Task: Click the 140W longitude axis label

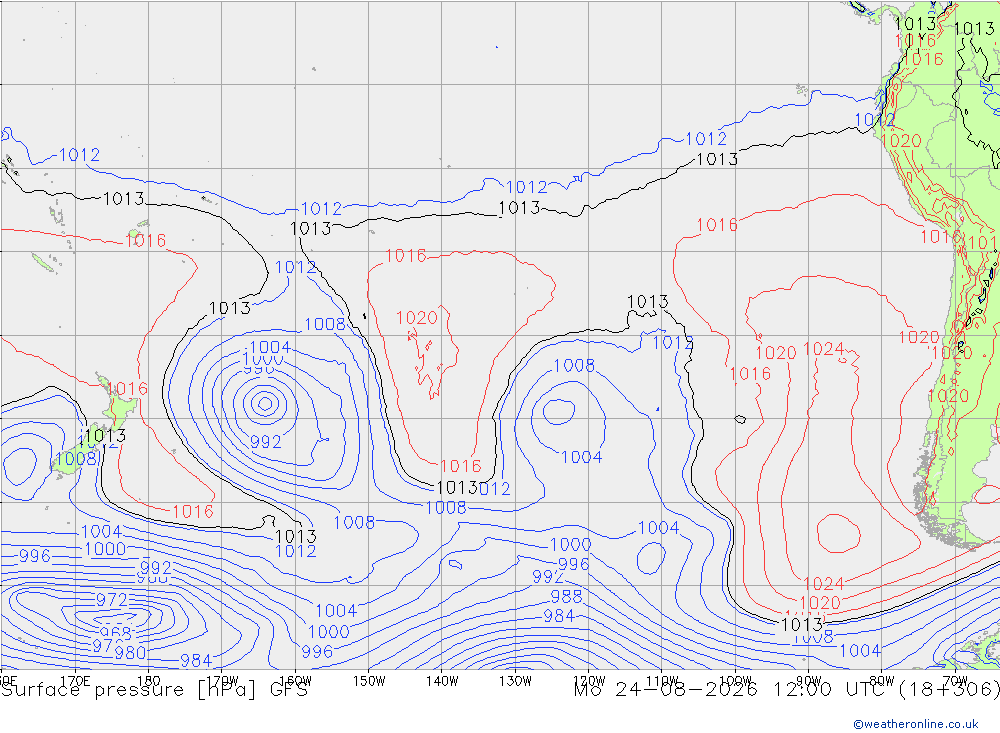Action: click(442, 681)
